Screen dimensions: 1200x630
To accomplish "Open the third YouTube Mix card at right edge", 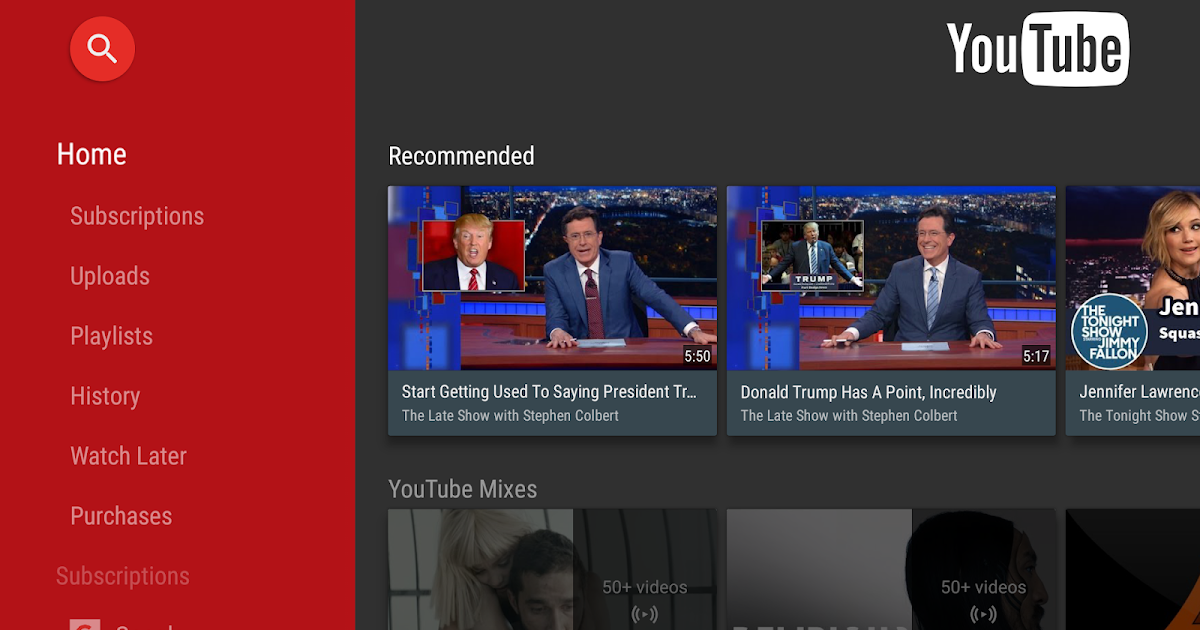I will coord(1133,569).
